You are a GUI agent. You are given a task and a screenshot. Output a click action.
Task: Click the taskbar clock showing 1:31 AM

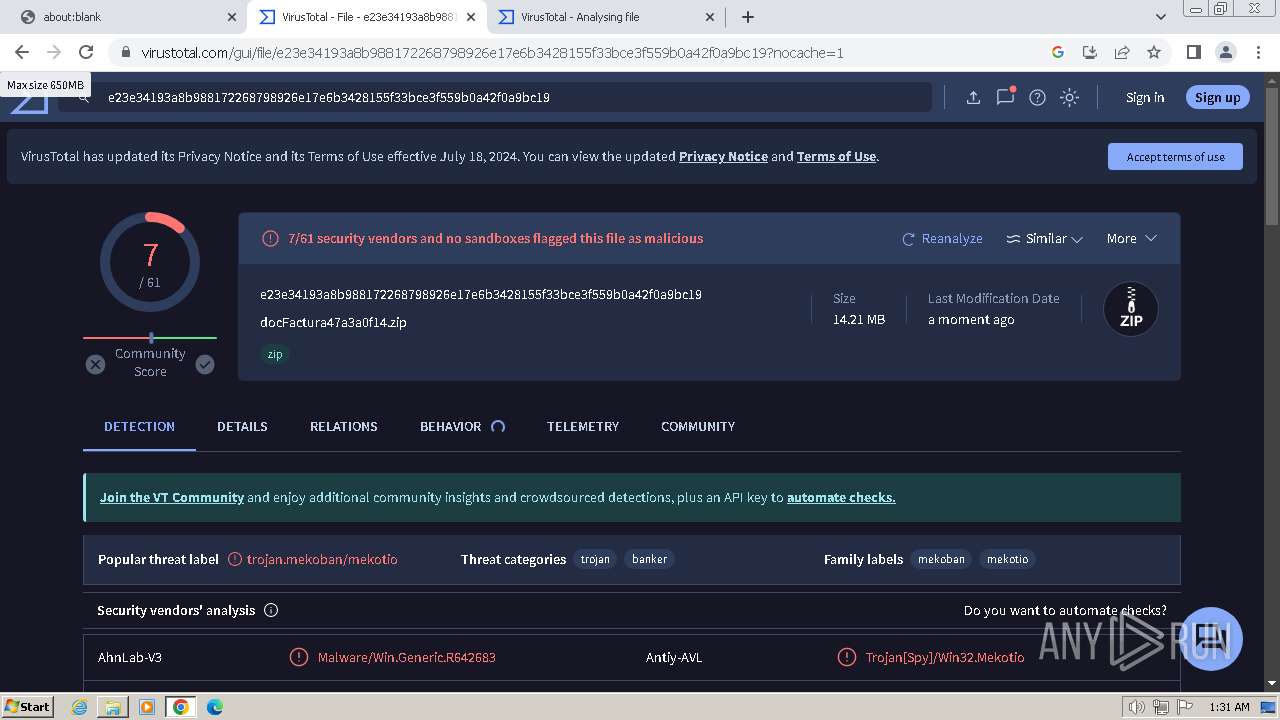pos(1229,707)
